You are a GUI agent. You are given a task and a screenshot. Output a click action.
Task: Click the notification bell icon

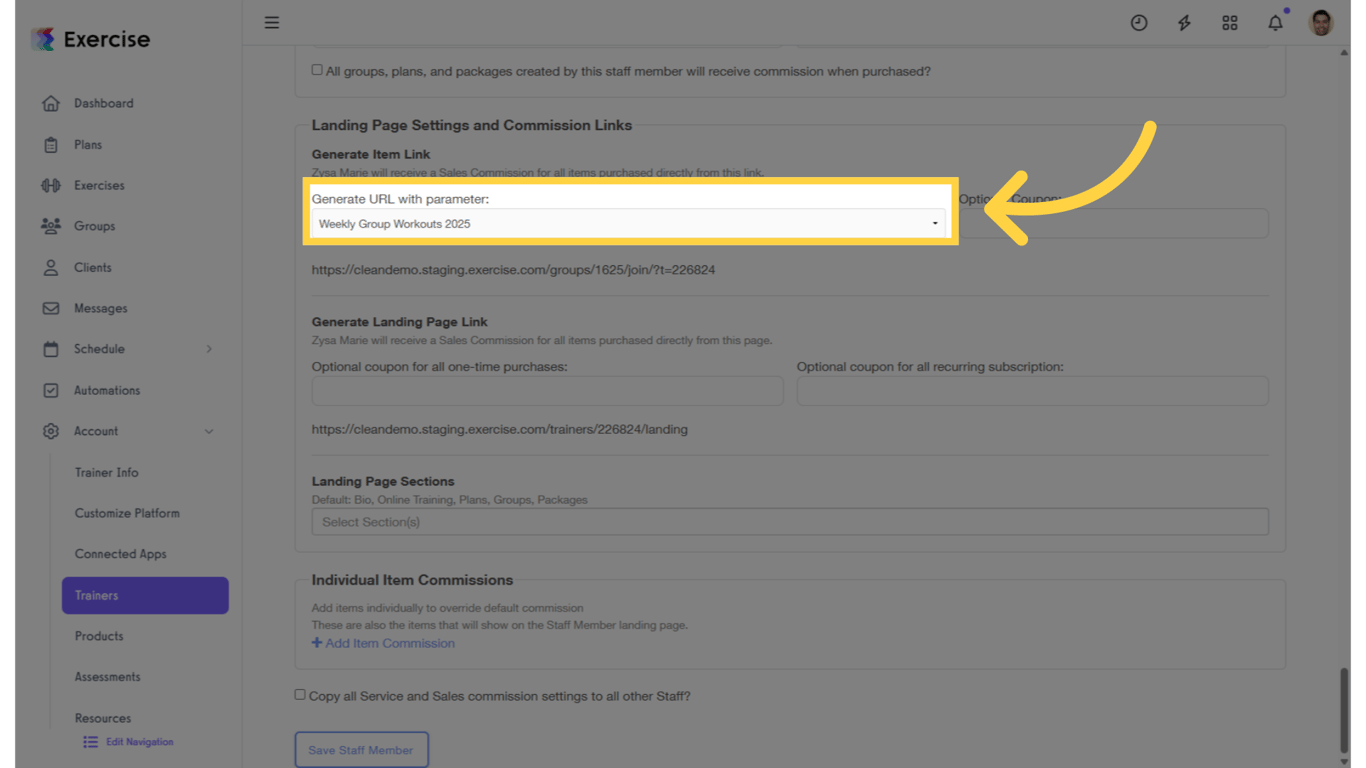1275,22
